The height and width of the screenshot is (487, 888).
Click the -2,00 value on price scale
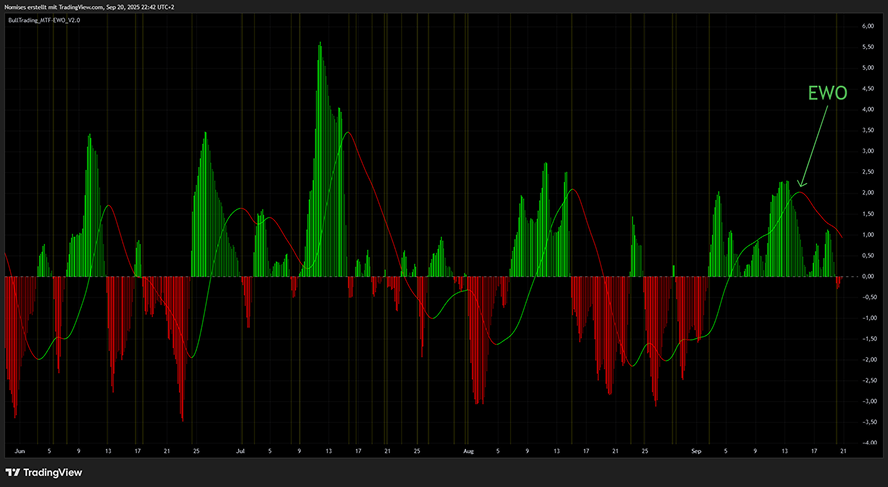point(865,359)
